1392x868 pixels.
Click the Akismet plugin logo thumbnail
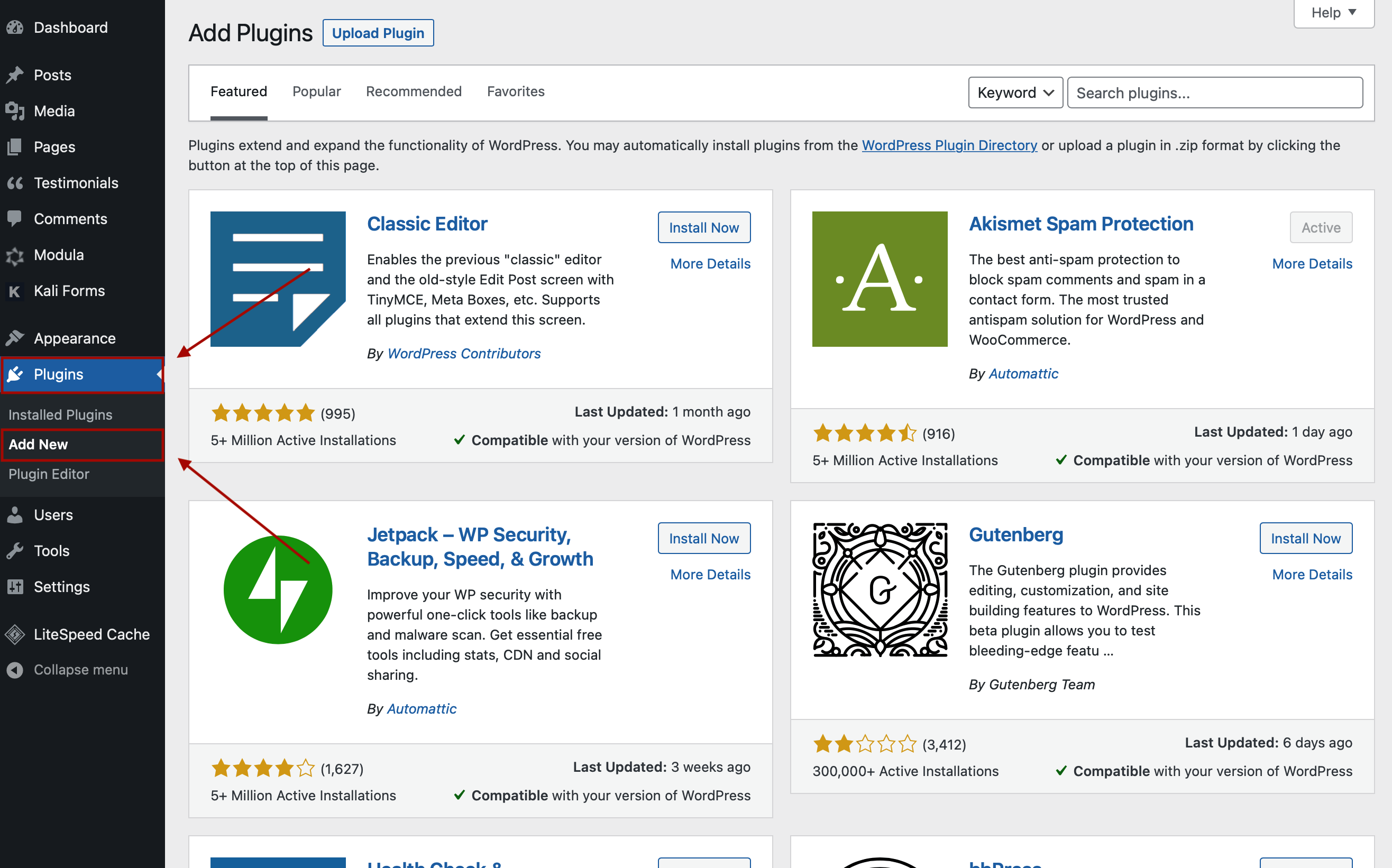880,279
